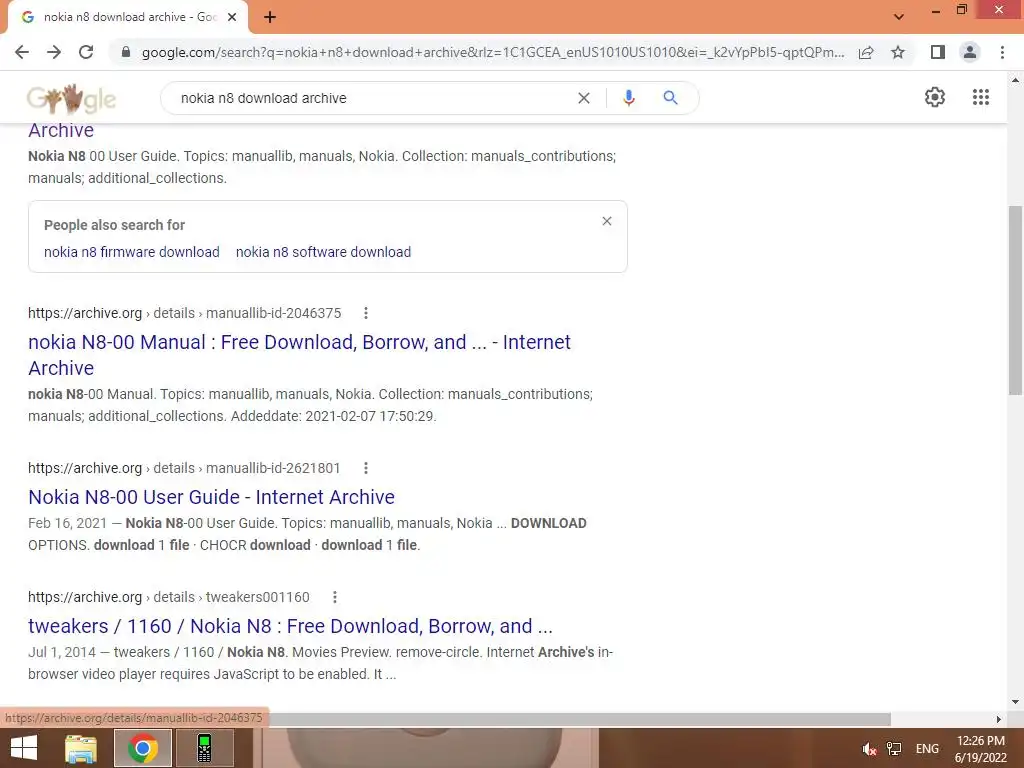Open phone app in taskbar

pyautogui.click(x=204, y=748)
